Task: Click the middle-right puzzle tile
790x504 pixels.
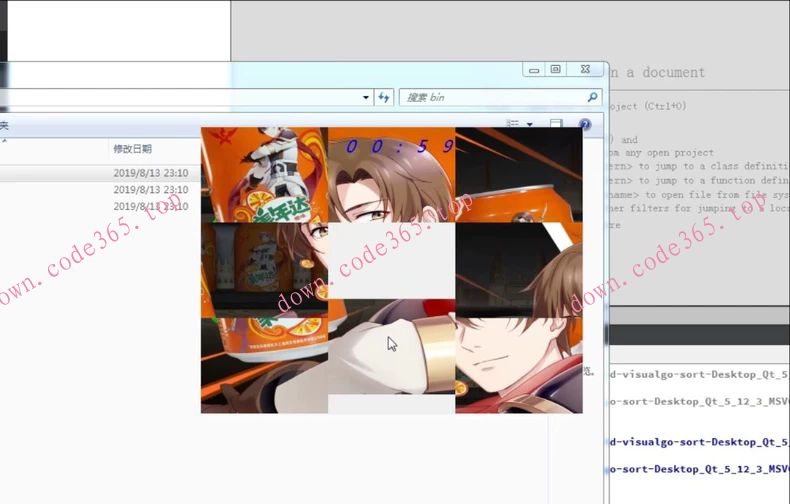Action: point(518,269)
